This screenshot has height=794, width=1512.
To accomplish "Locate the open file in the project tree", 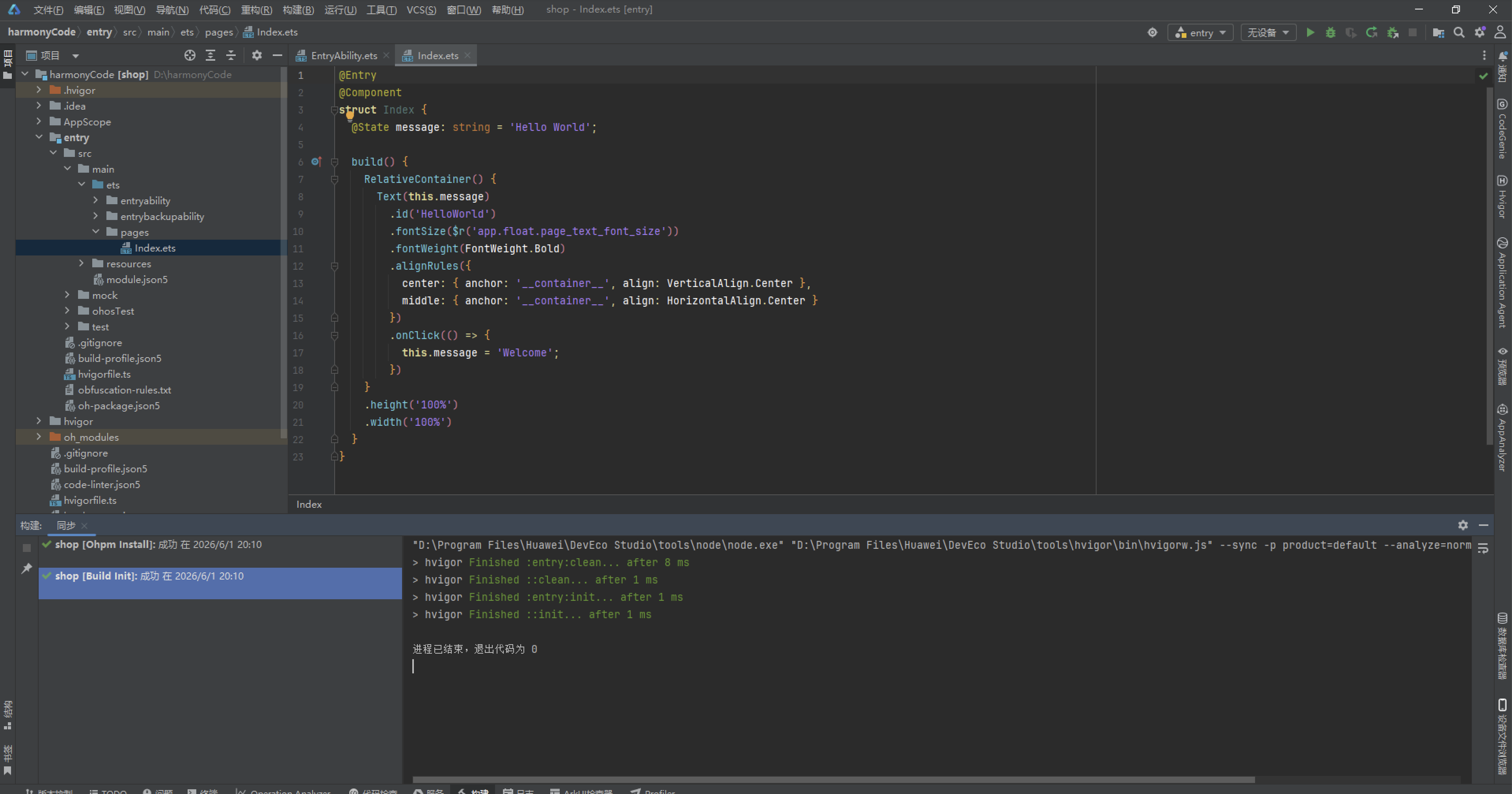I will (x=190, y=55).
